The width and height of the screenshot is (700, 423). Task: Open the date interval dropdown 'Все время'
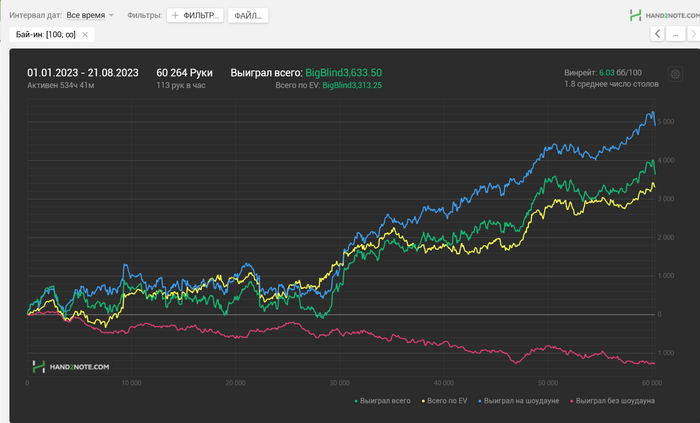[x=90, y=15]
